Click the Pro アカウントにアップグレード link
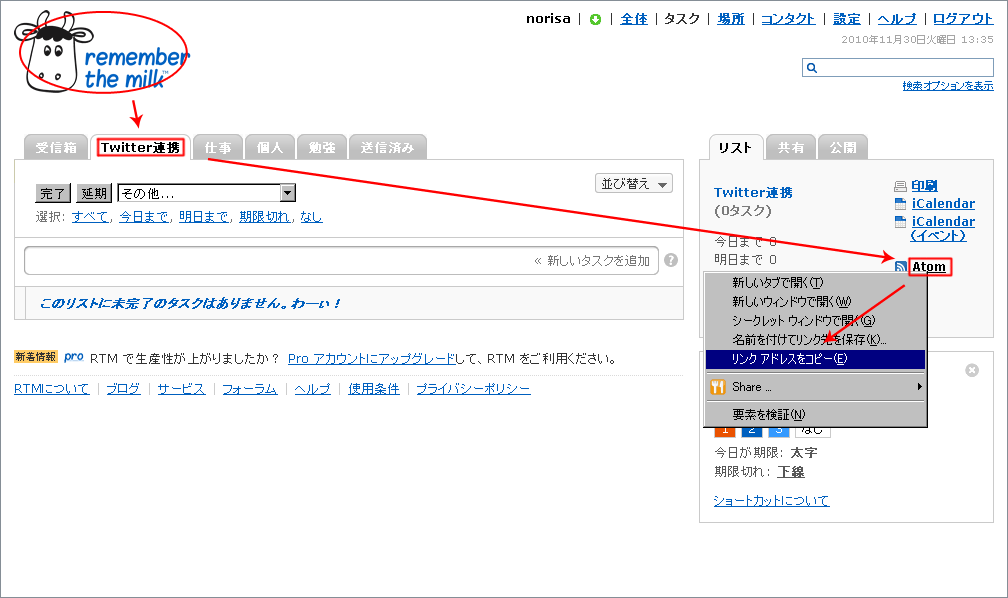Viewport: 1008px width, 598px height. coord(372,359)
